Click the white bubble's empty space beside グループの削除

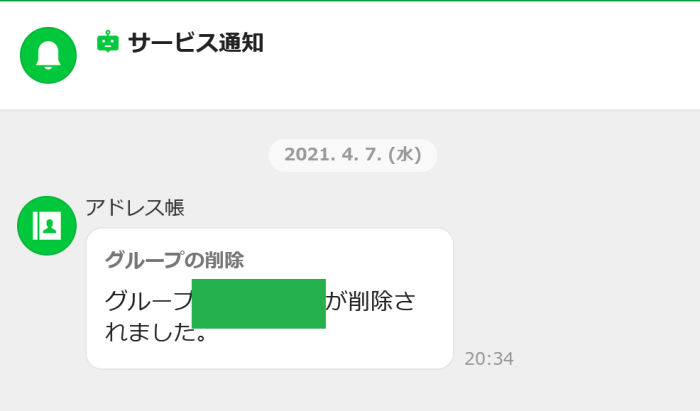point(348,260)
